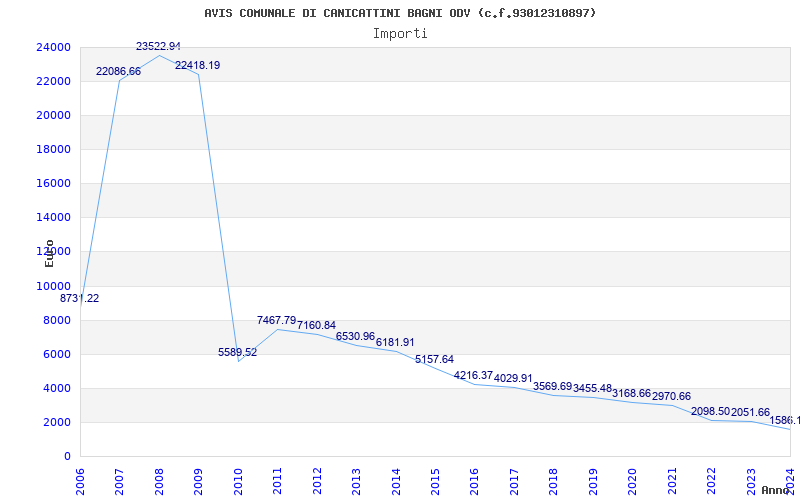
Task: Click the 7160.84 data label
Action: (x=316, y=326)
